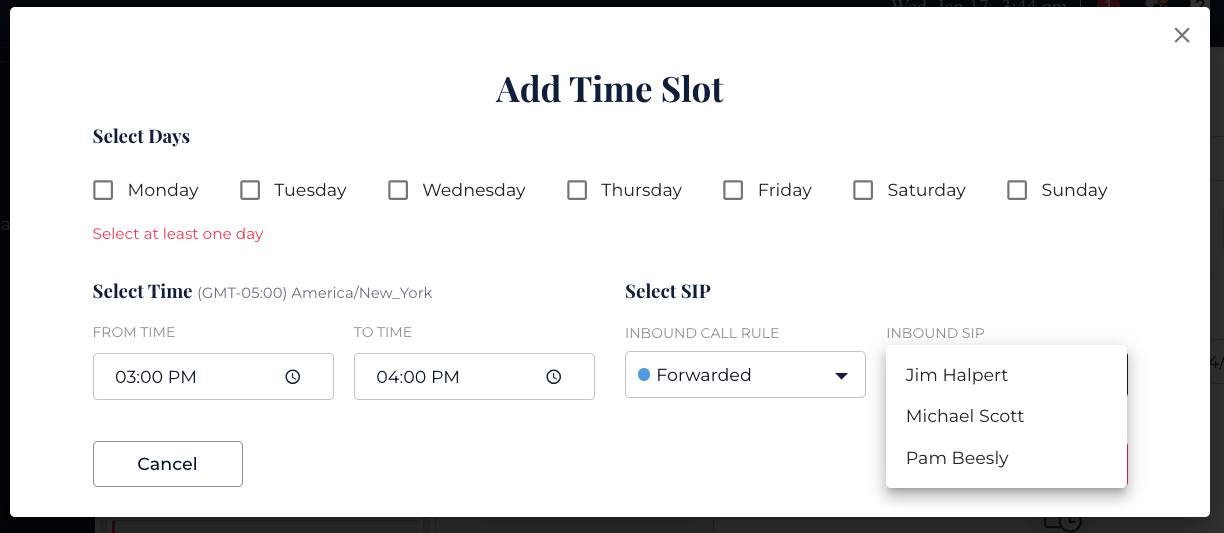1224x533 pixels.
Task: Check the Monday checkbox
Action: coord(103,190)
